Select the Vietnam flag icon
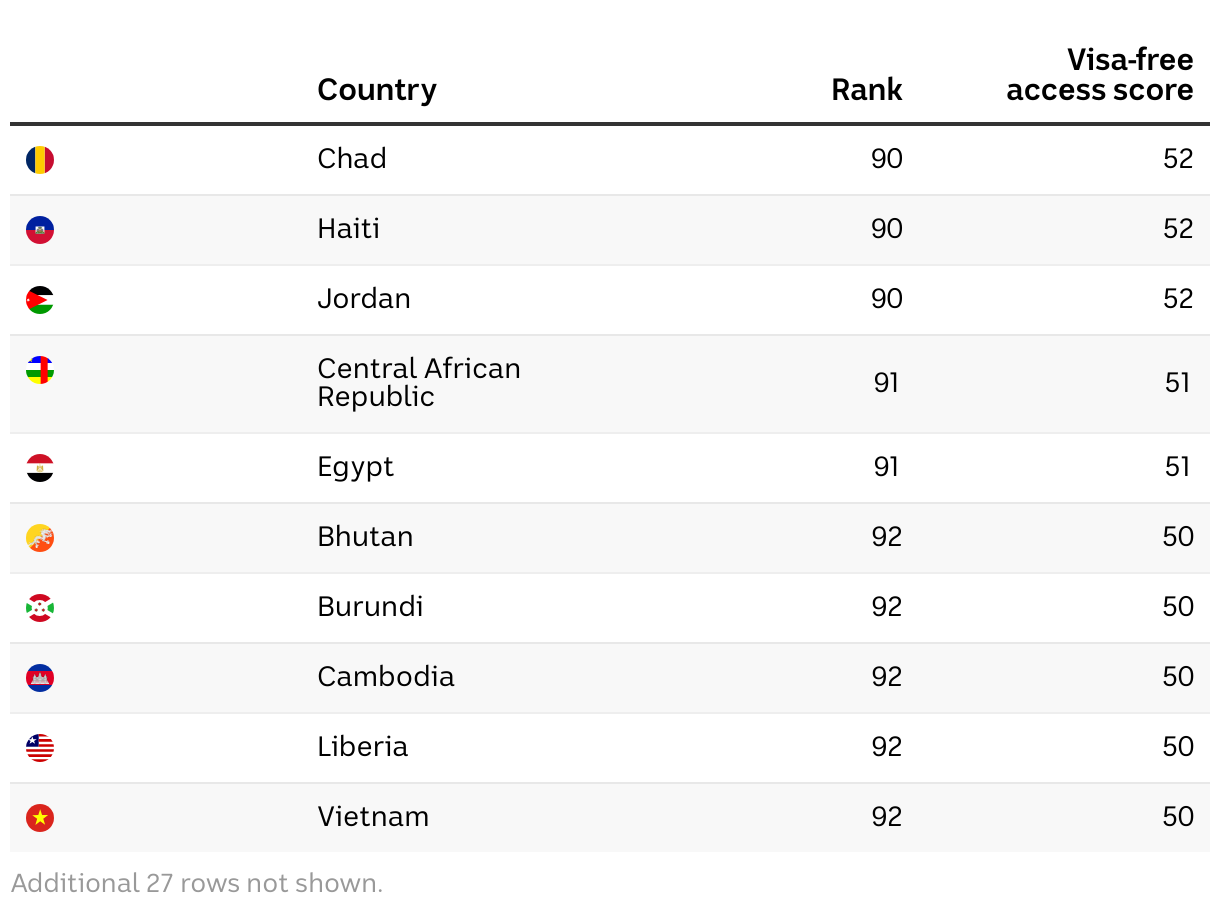The width and height of the screenshot is (1220, 908). tap(40, 818)
